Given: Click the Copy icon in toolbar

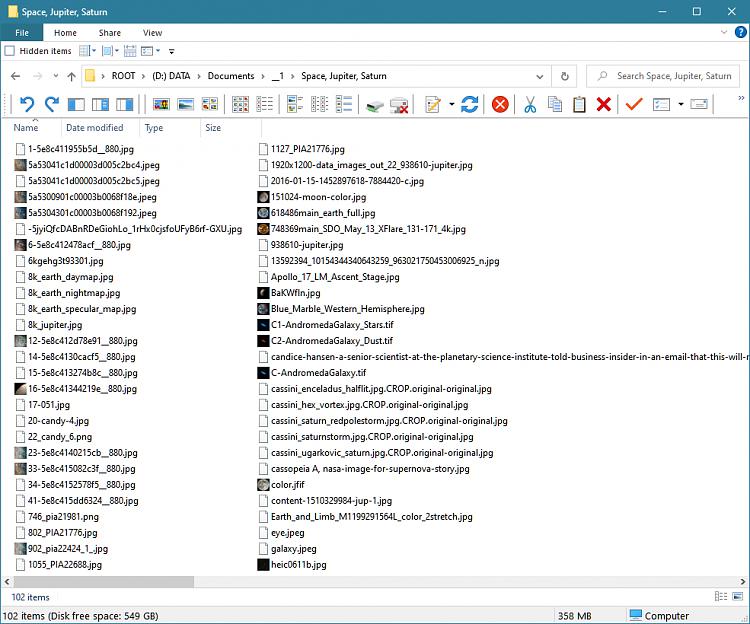Looking at the screenshot, I should (554, 104).
